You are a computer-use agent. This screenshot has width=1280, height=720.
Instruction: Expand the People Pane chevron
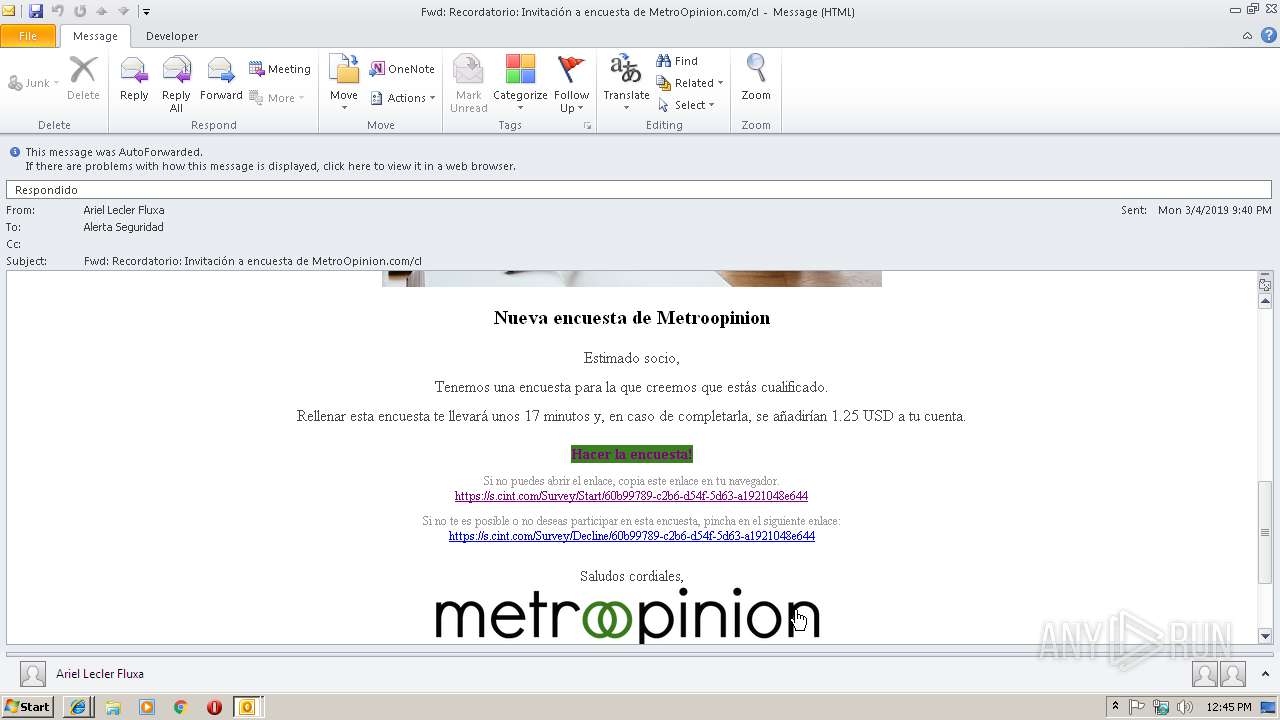[x=1266, y=674]
